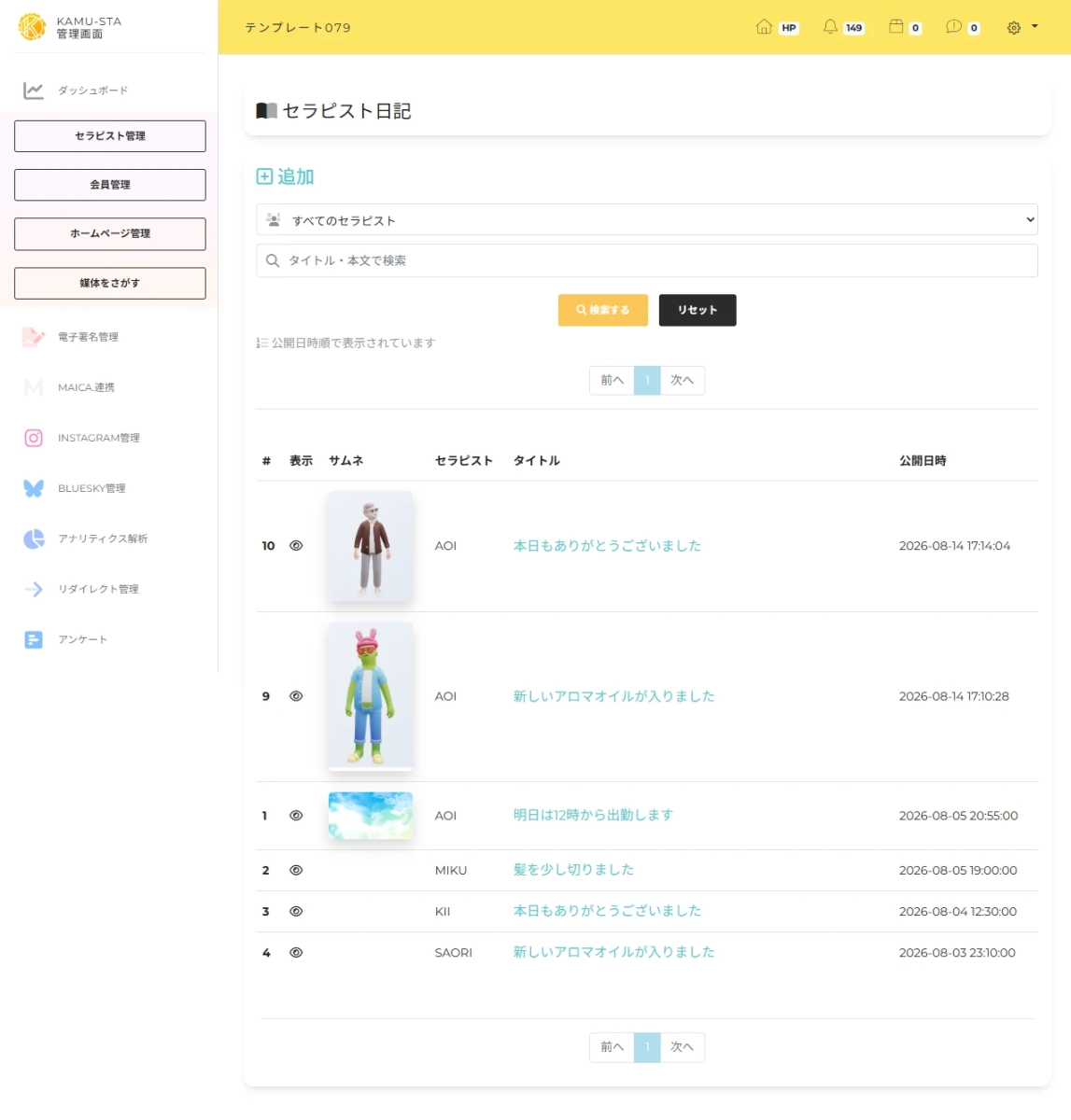This screenshot has height=1120, width=1071.
Task: Click the タイトル・本文で検索 search field
Action: [x=647, y=260]
